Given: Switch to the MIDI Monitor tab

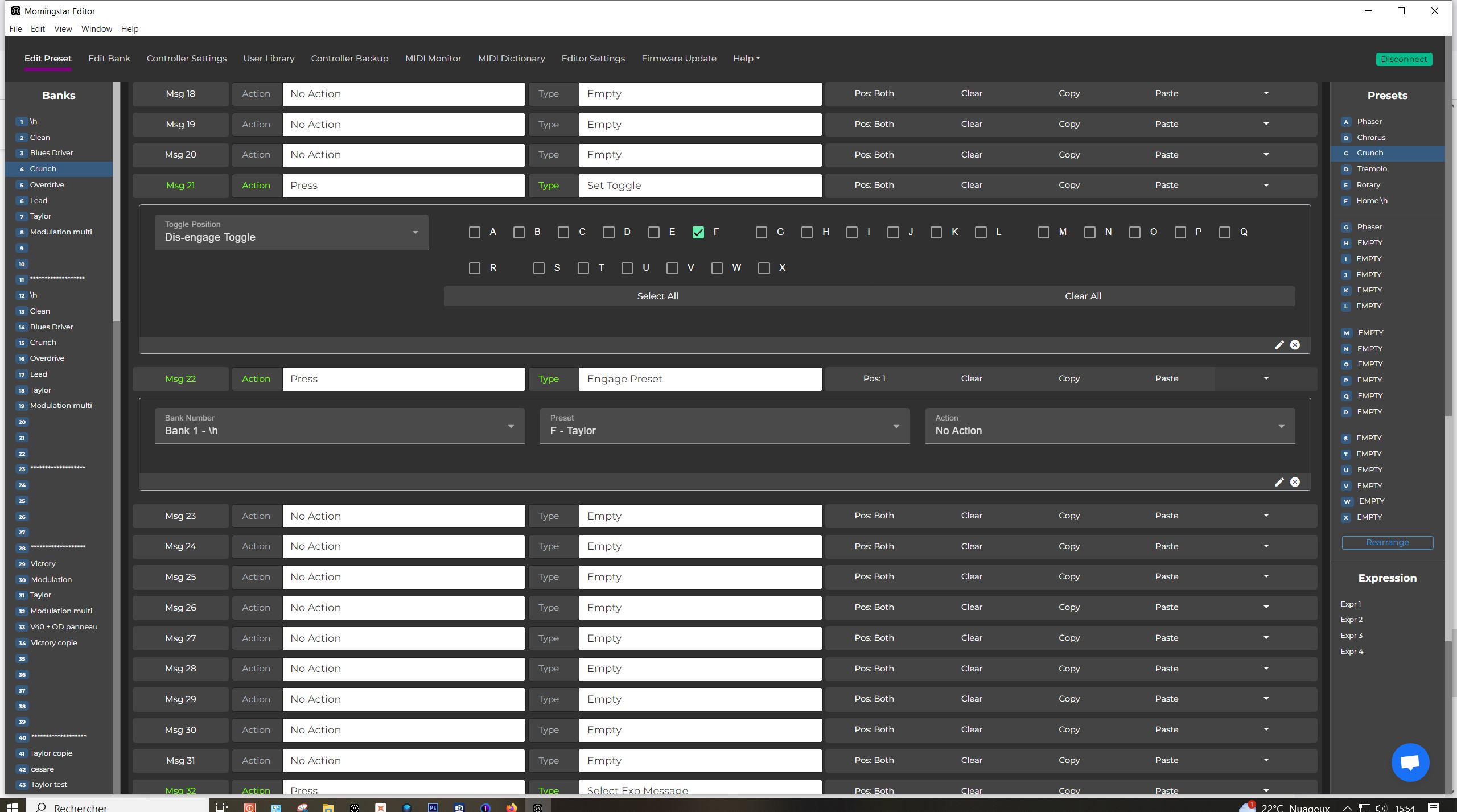Looking at the screenshot, I should [x=433, y=59].
